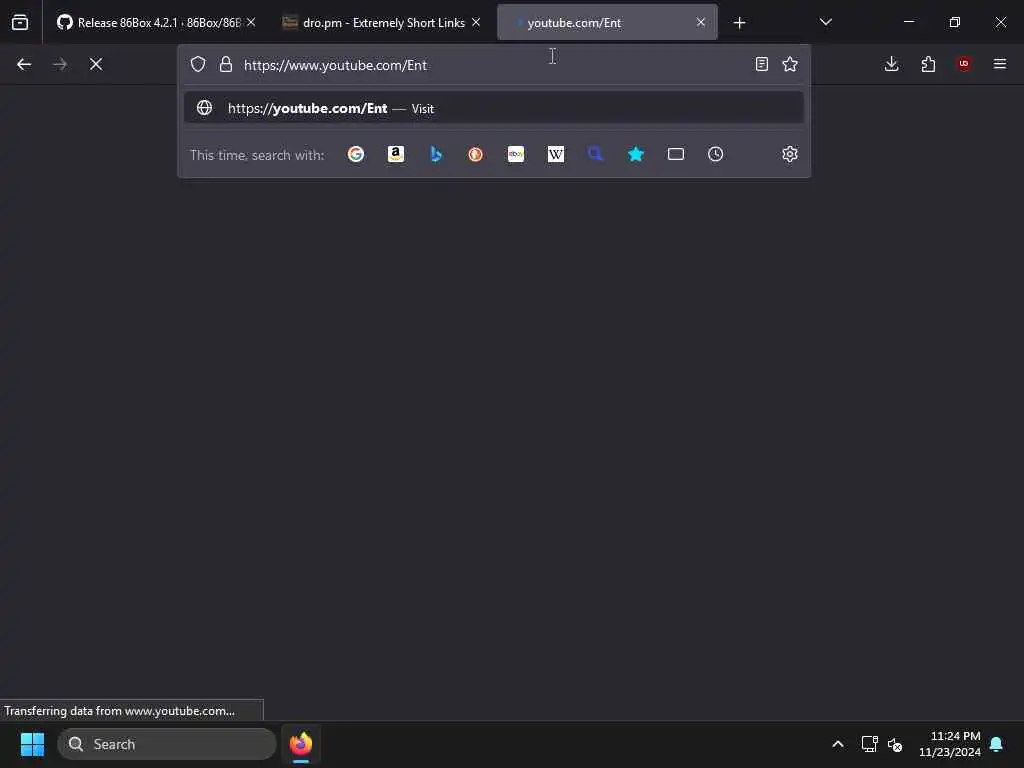This screenshot has width=1024, height=768.
Task: Open the clock and date panel
Action: 950,744
